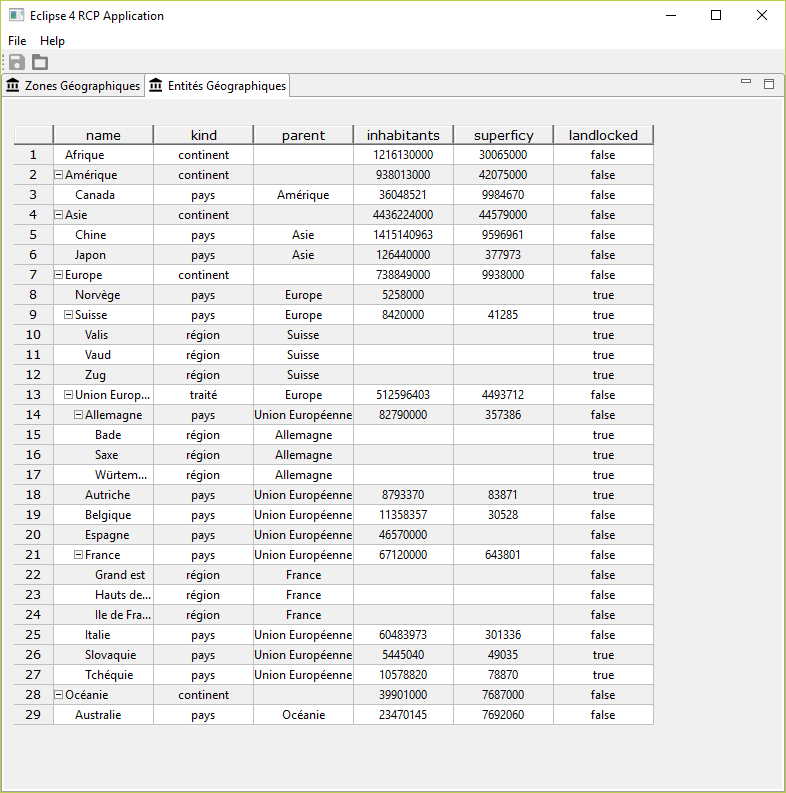This screenshot has width=786, height=793.
Task: Select the Slovaquie name cell
Action: click(103, 654)
